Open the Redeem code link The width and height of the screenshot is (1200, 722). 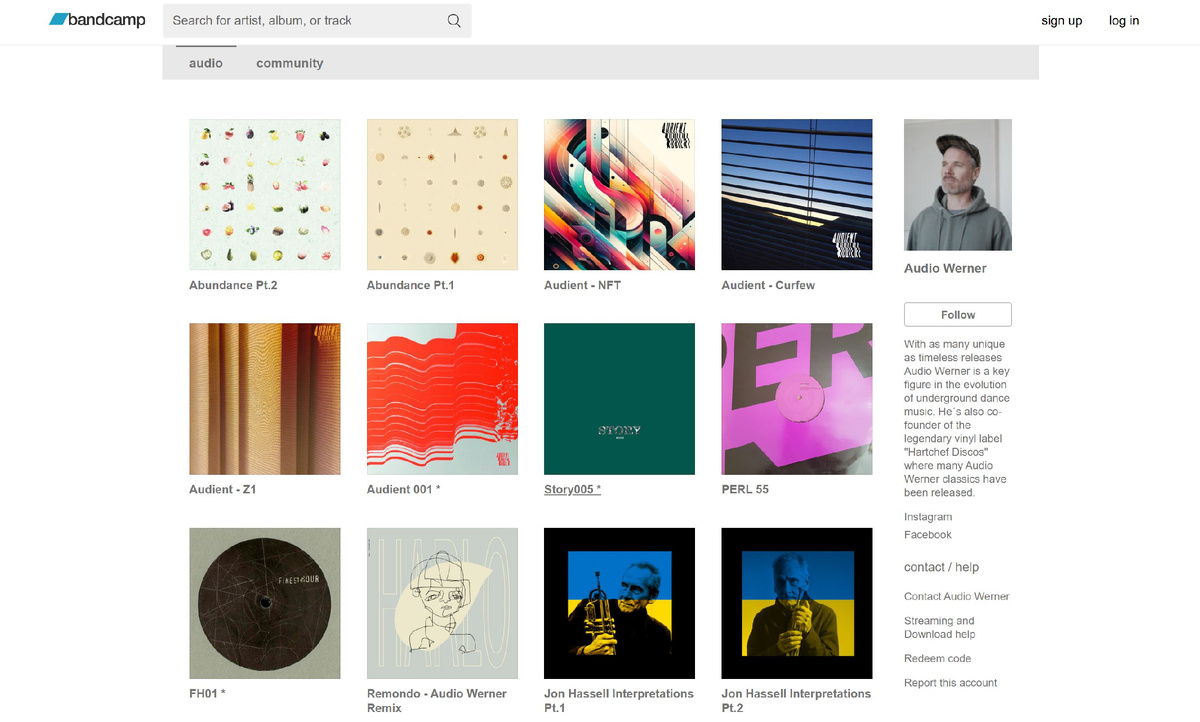pos(938,658)
